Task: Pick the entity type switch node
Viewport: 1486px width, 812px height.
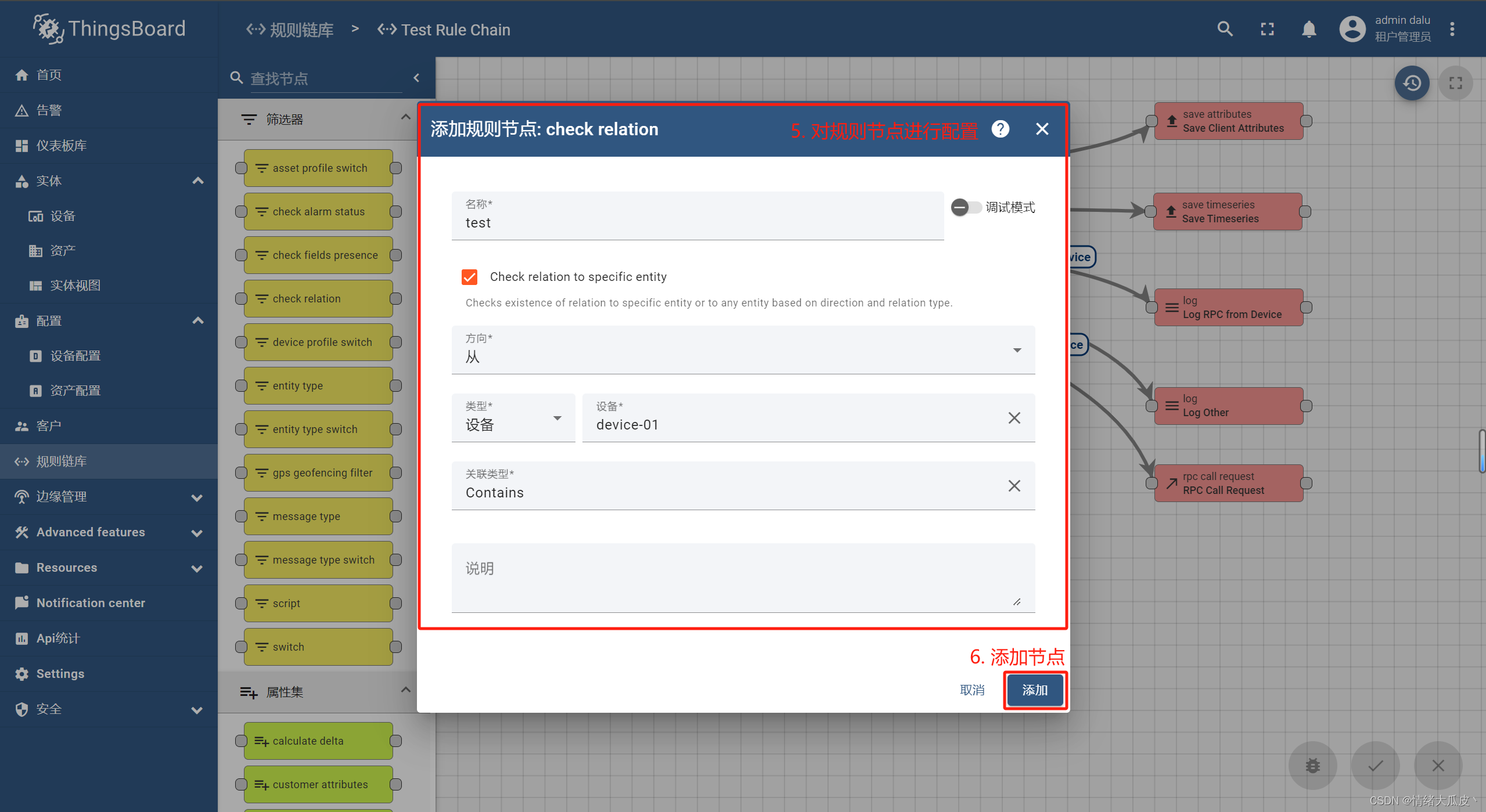Action: 318,430
